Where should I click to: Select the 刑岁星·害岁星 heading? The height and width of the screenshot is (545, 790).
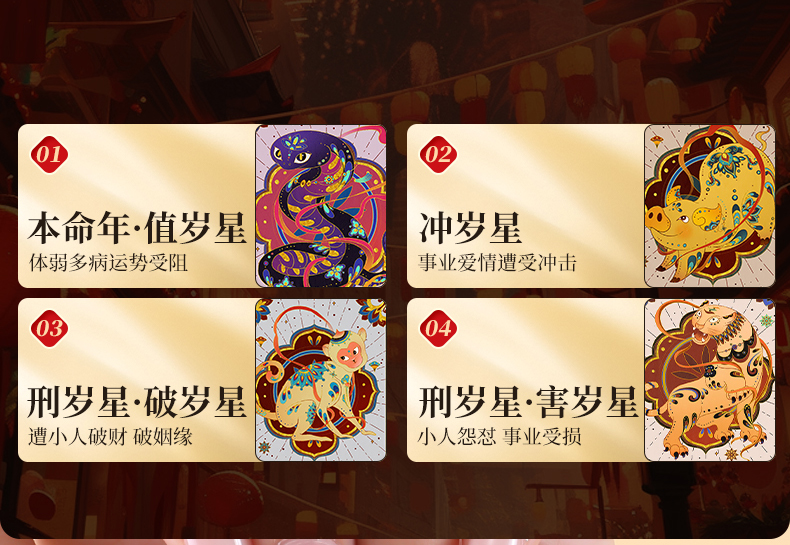[x=528, y=402]
